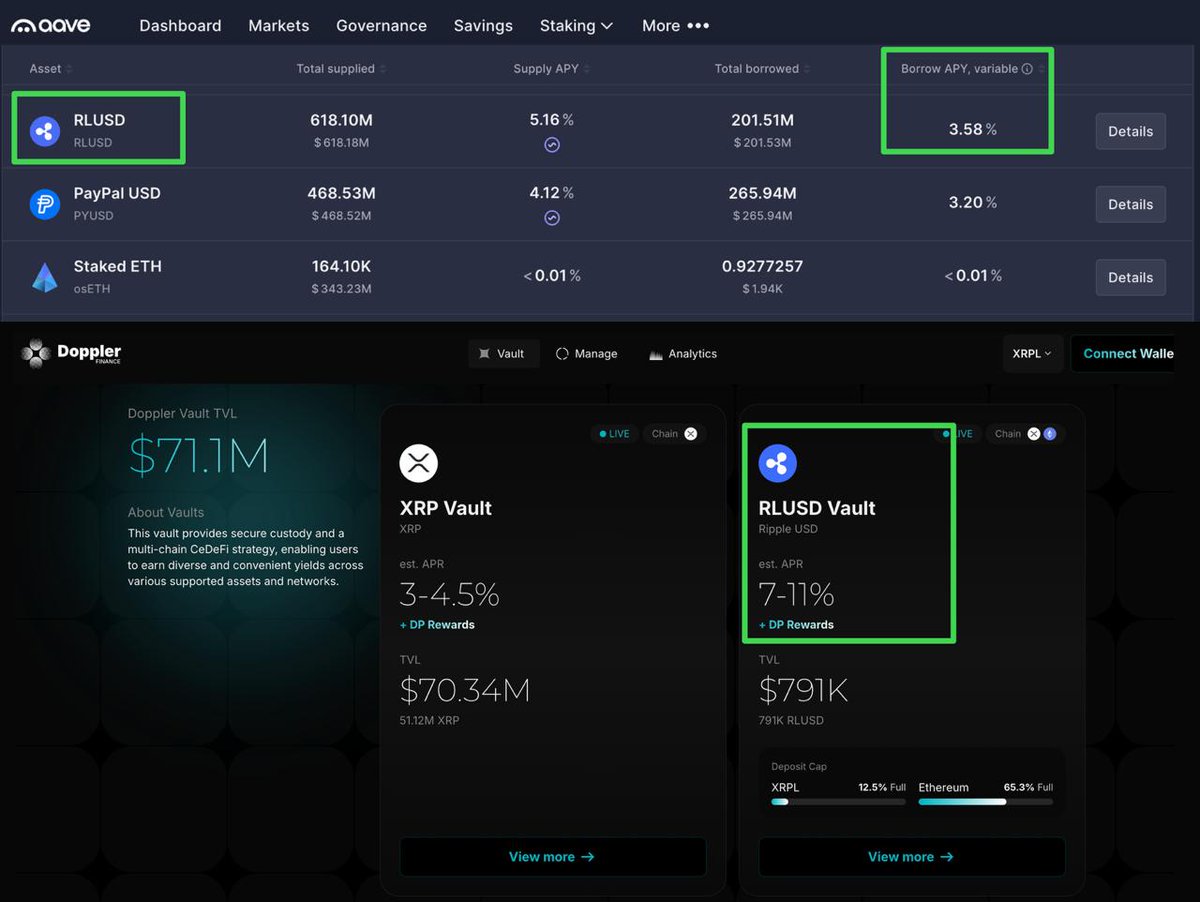Click the 3.58% borrow APY value

click(973, 129)
